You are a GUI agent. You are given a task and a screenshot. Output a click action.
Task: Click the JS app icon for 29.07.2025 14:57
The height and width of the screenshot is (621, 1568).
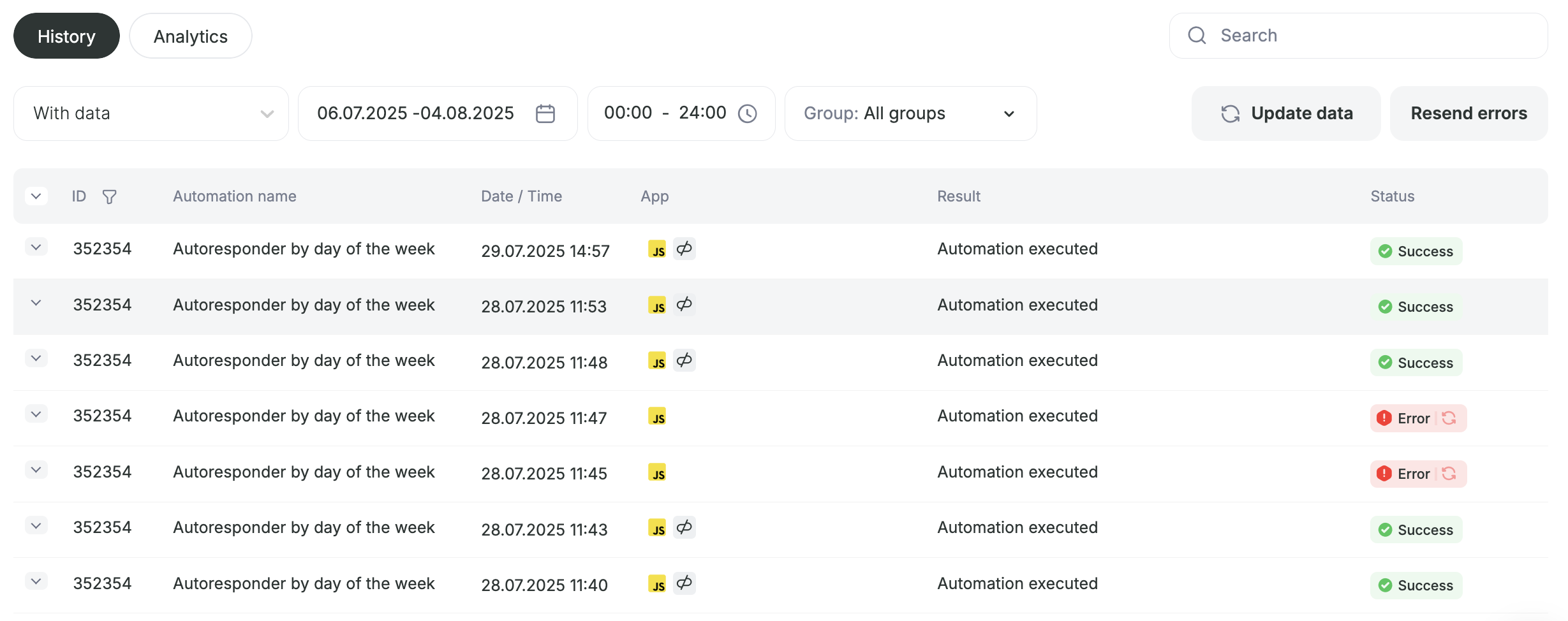[657, 249]
